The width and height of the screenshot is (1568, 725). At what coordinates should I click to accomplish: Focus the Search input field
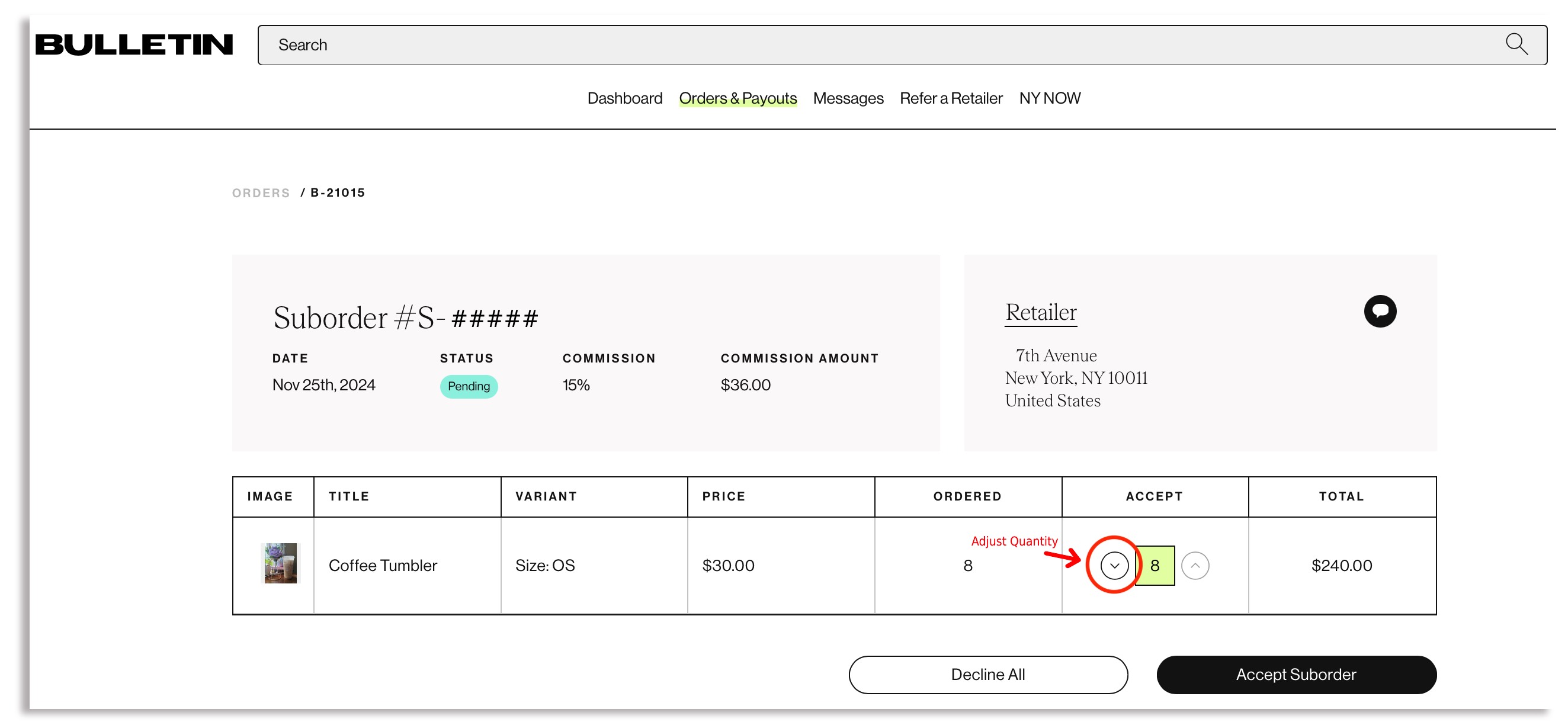tap(852, 45)
